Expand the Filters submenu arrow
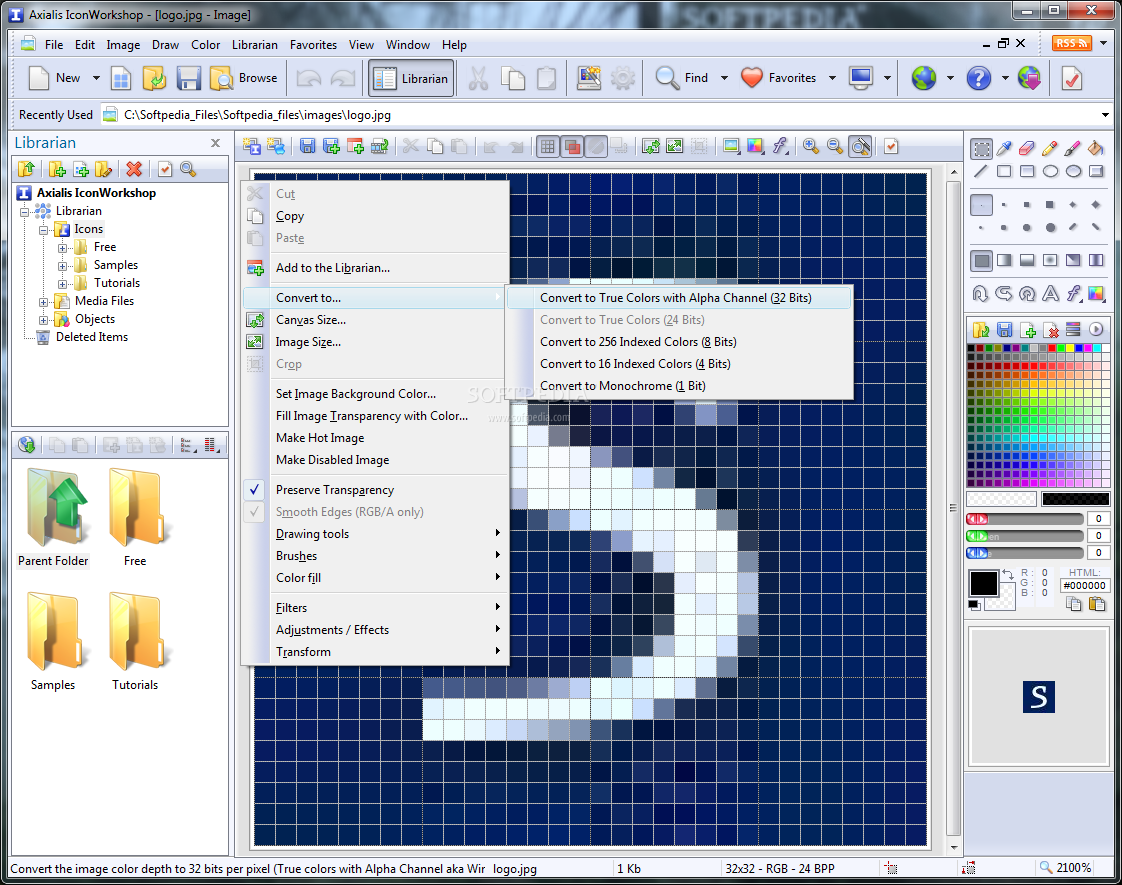The height and width of the screenshot is (885, 1122). point(498,607)
